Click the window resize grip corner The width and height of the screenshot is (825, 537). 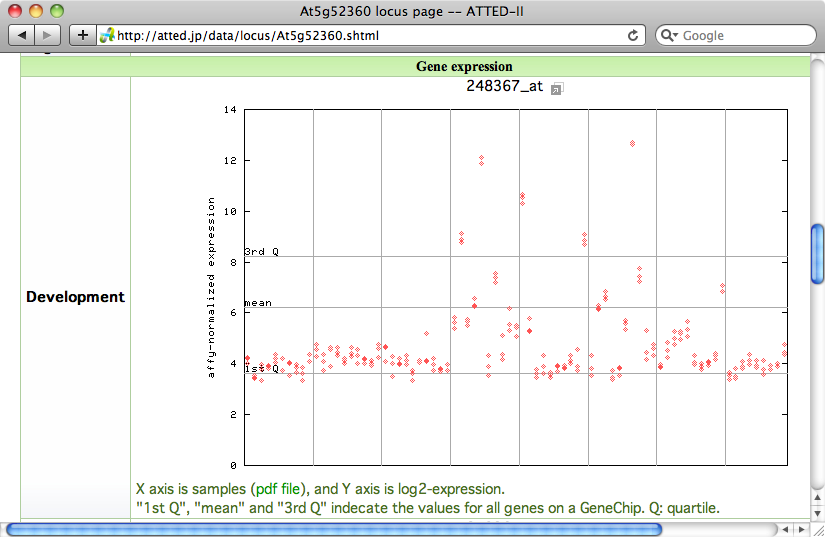point(816,529)
